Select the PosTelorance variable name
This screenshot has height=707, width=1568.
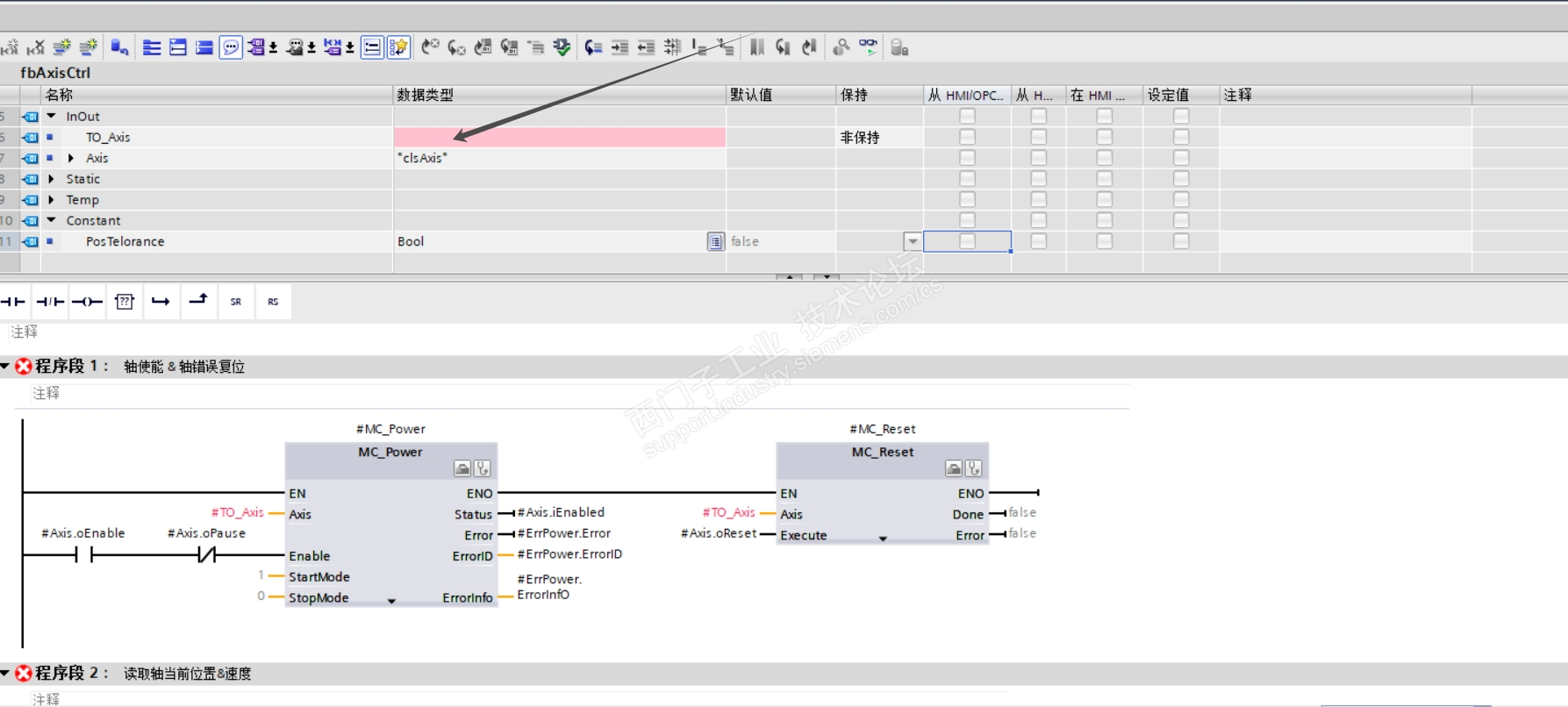(x=125, y=241)
